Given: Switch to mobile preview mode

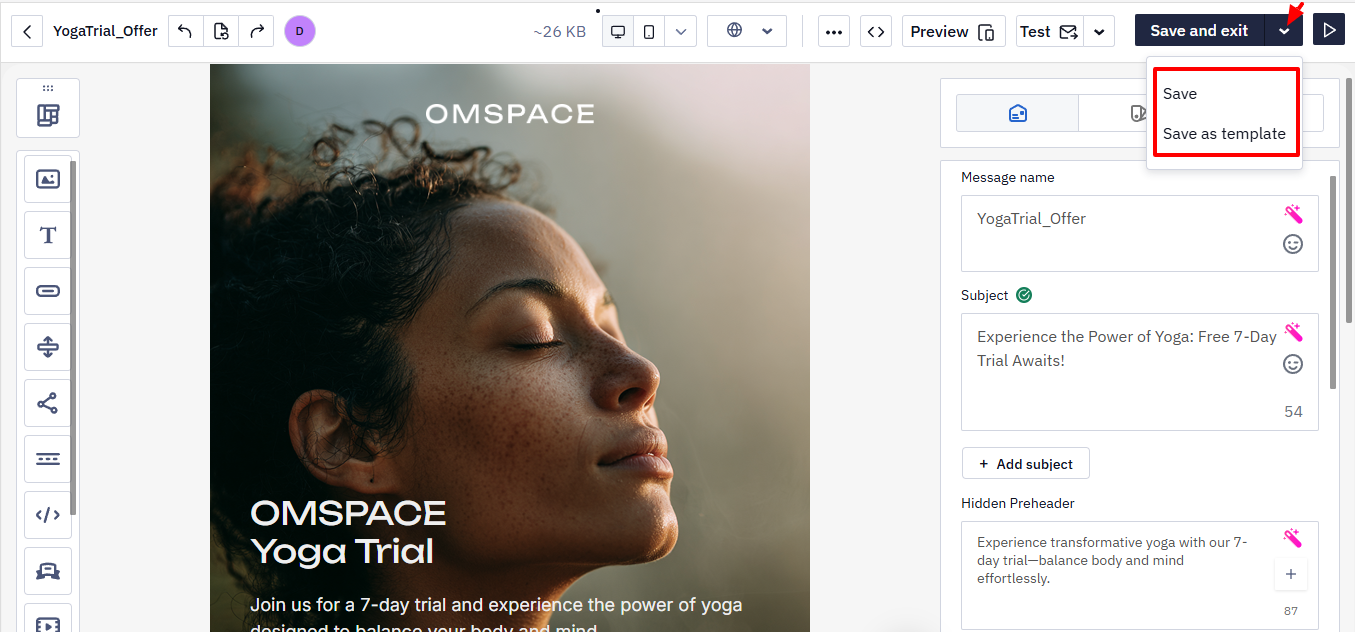Looking at the screenshot, I should pyautogui.click(x=649, y=31).
